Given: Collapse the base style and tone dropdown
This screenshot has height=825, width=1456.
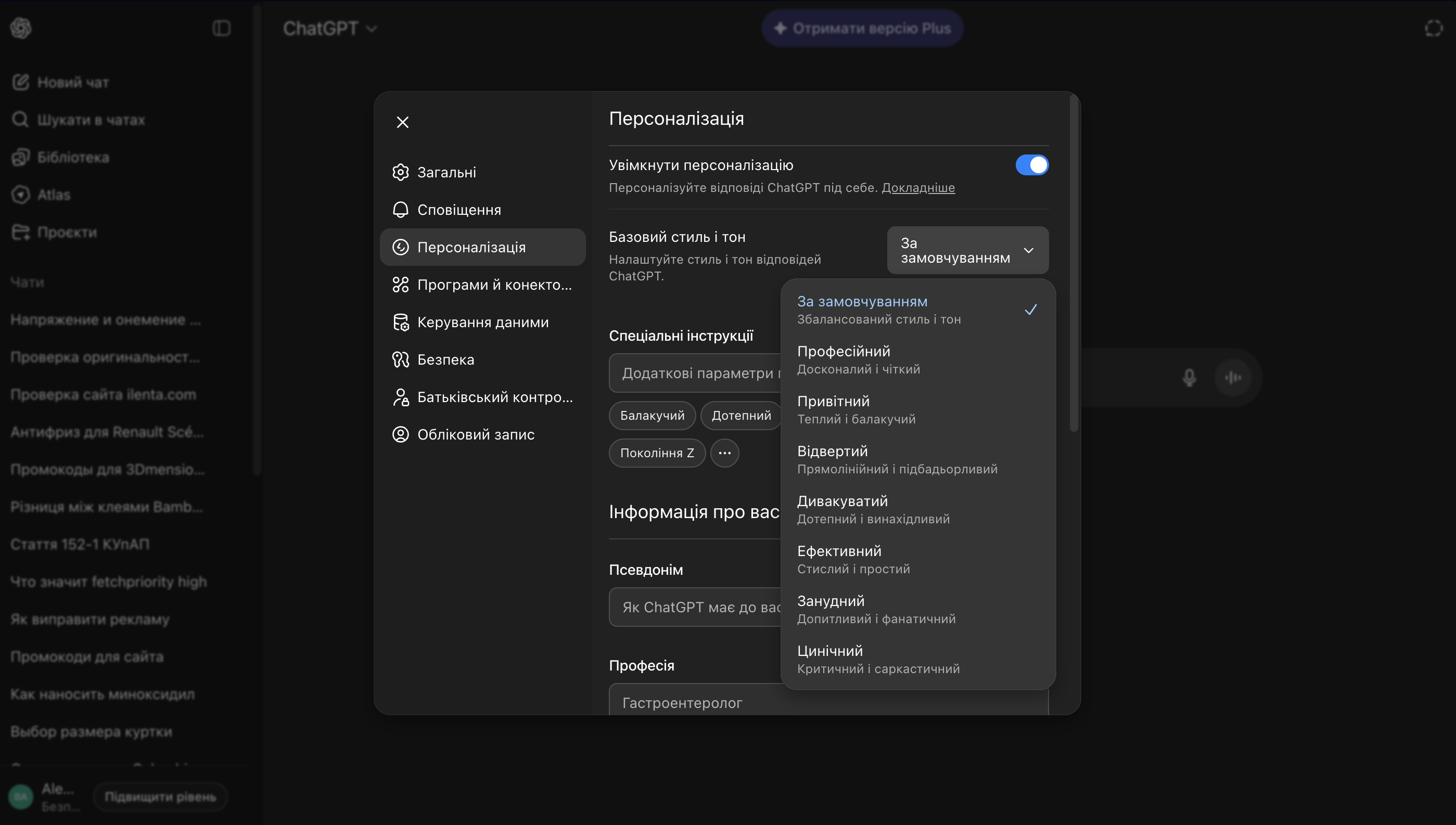Looking at the screenshot, I should 967,250.
